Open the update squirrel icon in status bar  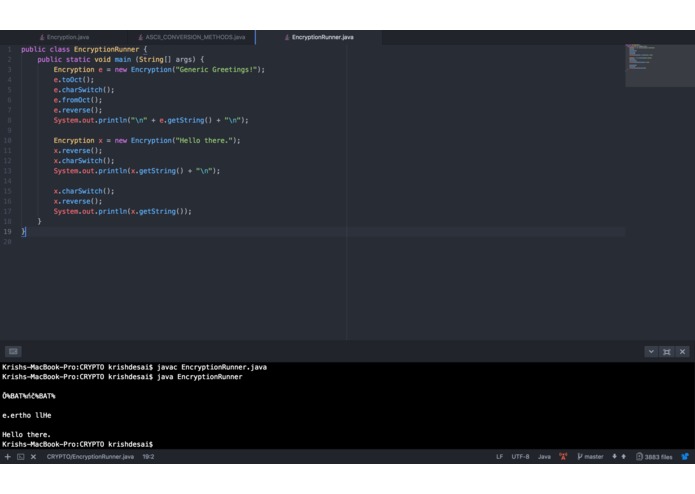[685, 456]
